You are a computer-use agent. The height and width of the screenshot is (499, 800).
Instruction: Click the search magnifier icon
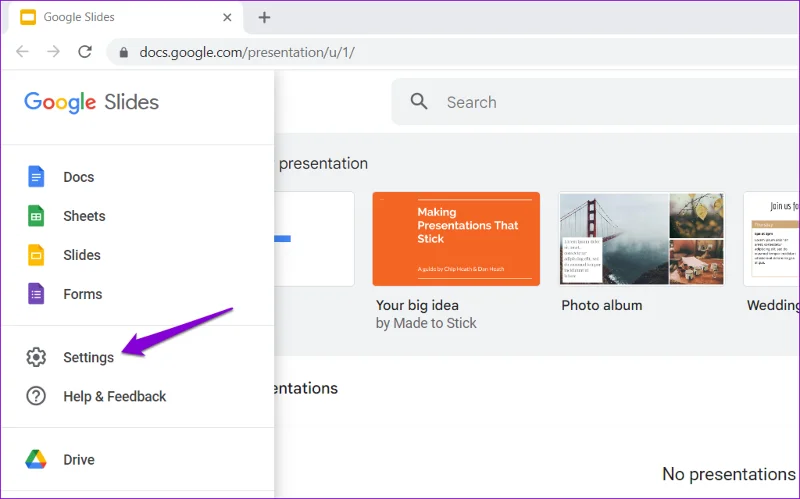[x=419, y=101]
